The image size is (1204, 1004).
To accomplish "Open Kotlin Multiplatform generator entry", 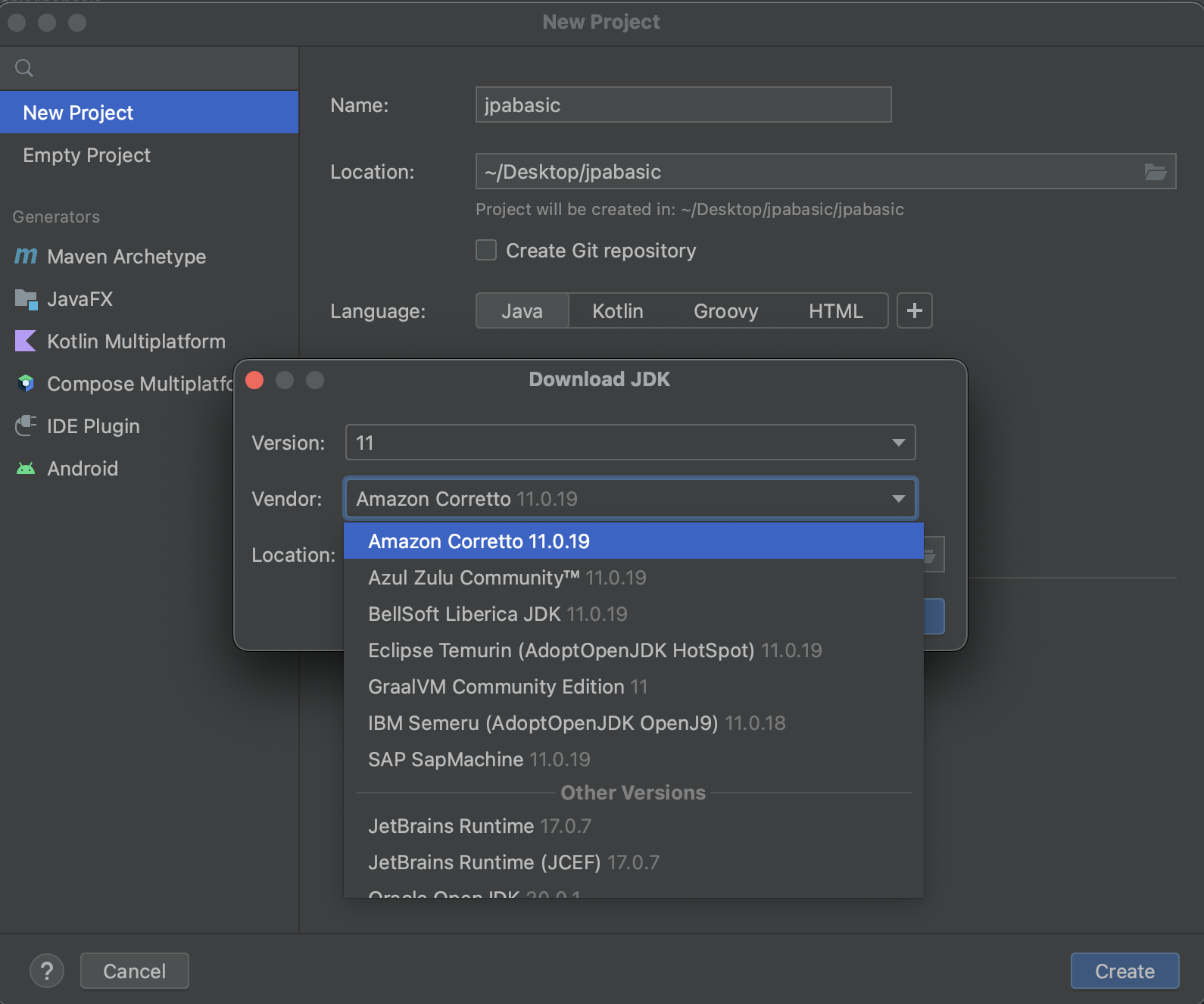I will (x=149, y=341).
